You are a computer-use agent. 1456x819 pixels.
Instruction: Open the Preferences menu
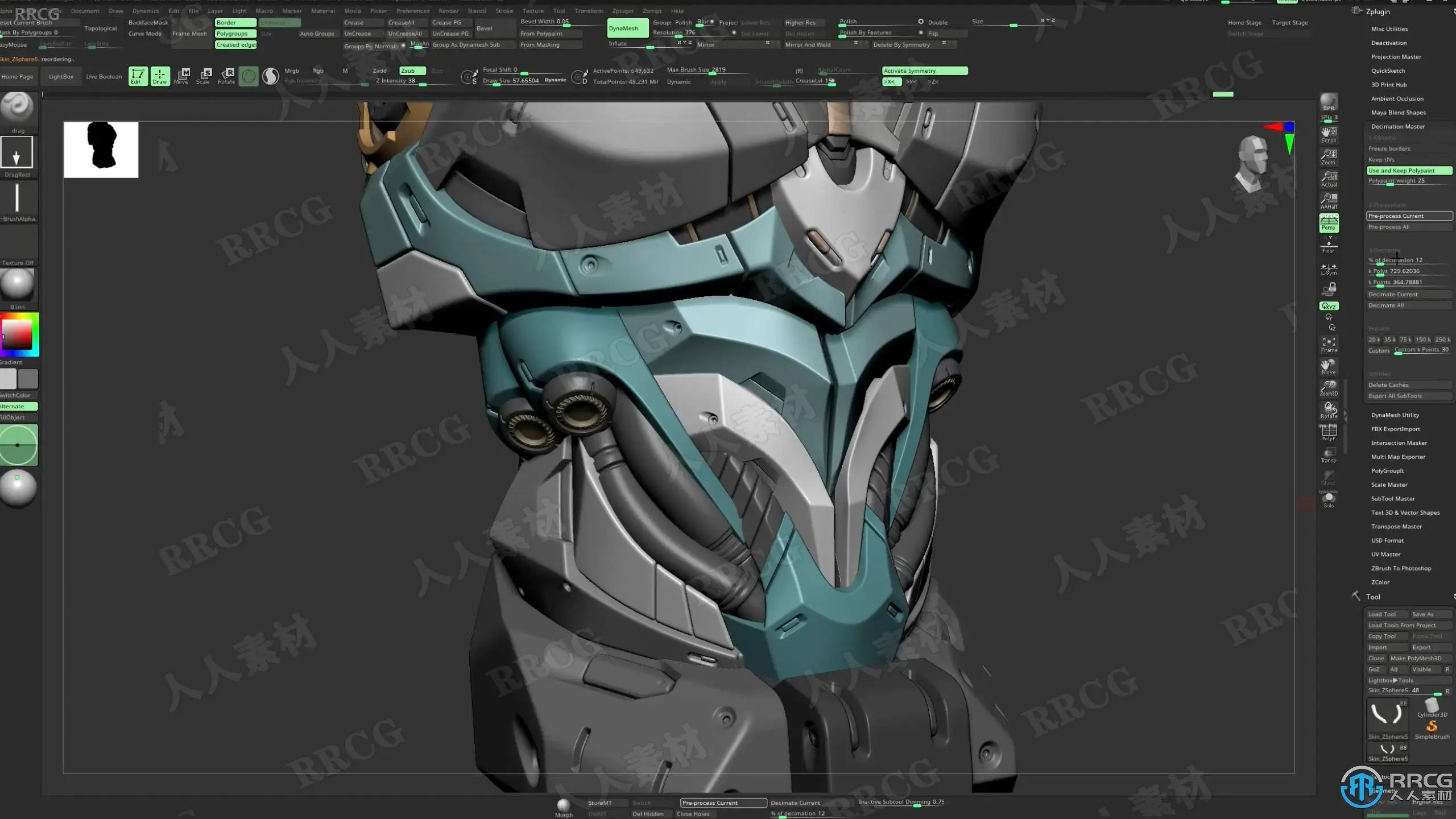pyautogui.click(x=413, y=11)
